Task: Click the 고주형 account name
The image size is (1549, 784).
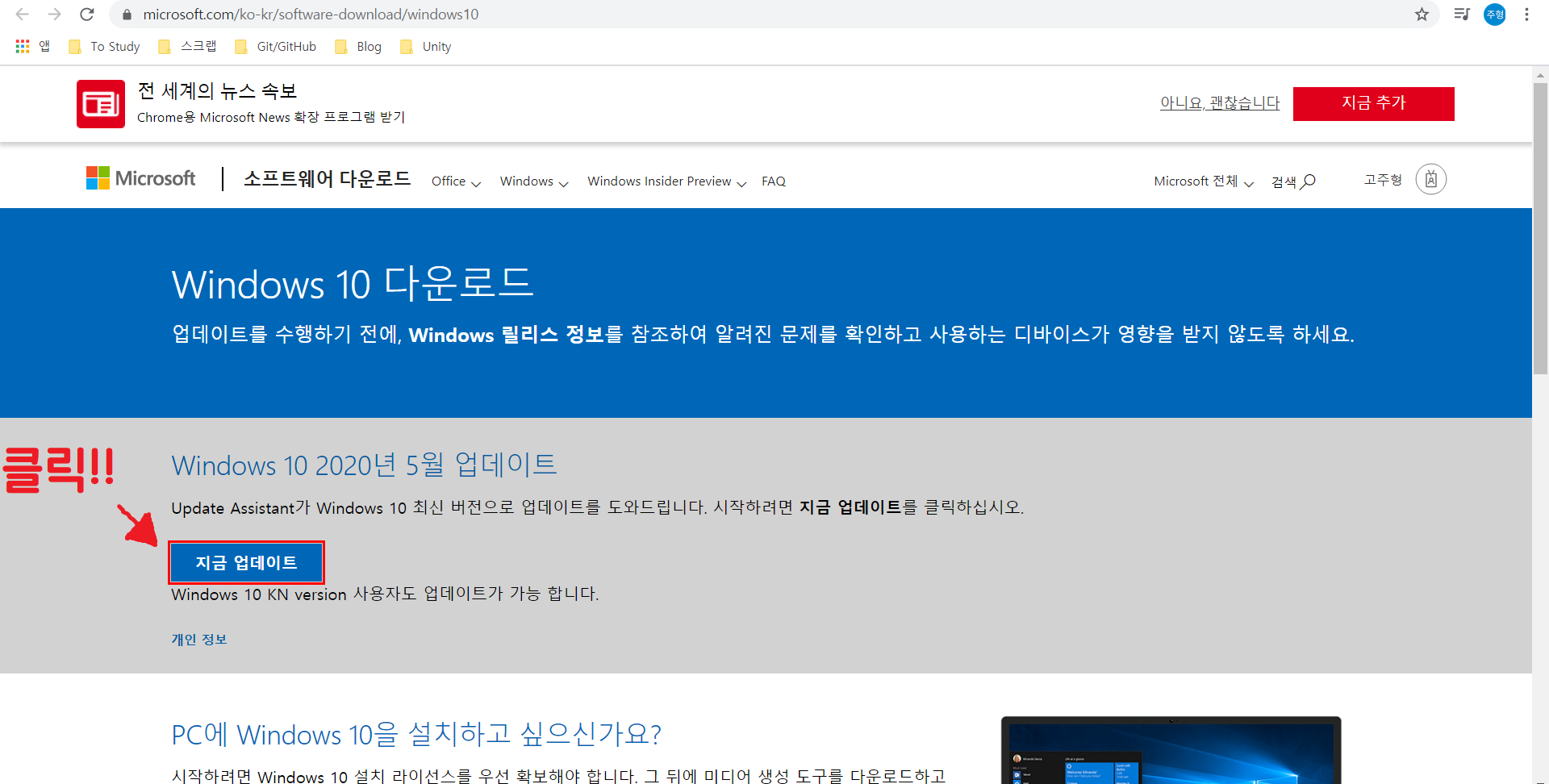Action: tap(1383, 180)
